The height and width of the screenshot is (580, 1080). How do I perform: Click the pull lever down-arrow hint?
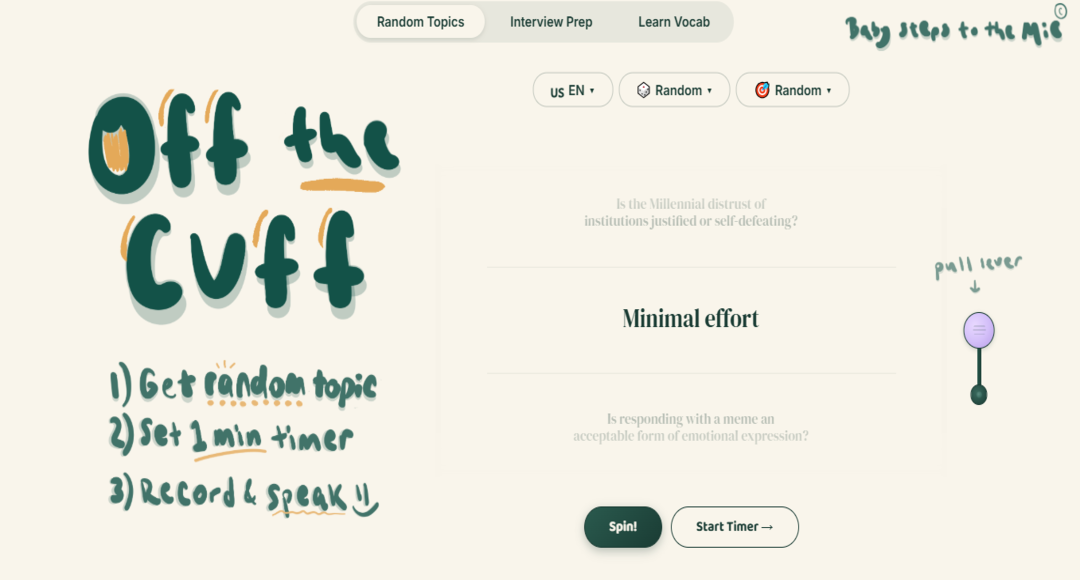pyautogui.click(x=975, y=287)
